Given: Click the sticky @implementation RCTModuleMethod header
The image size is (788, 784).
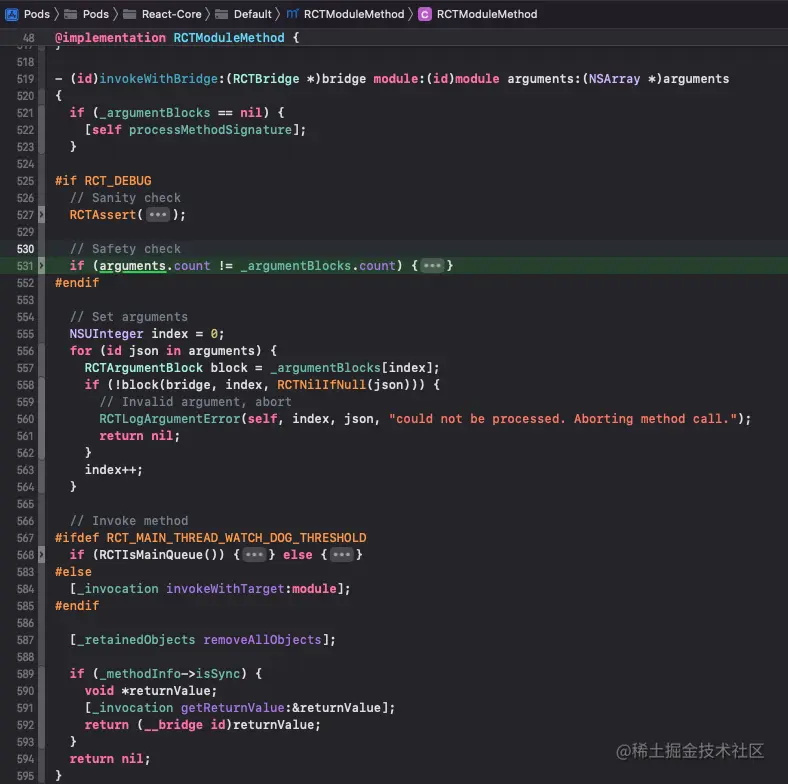Looking at the screenshot, I should pyautogui.click(x=177, y=38).
